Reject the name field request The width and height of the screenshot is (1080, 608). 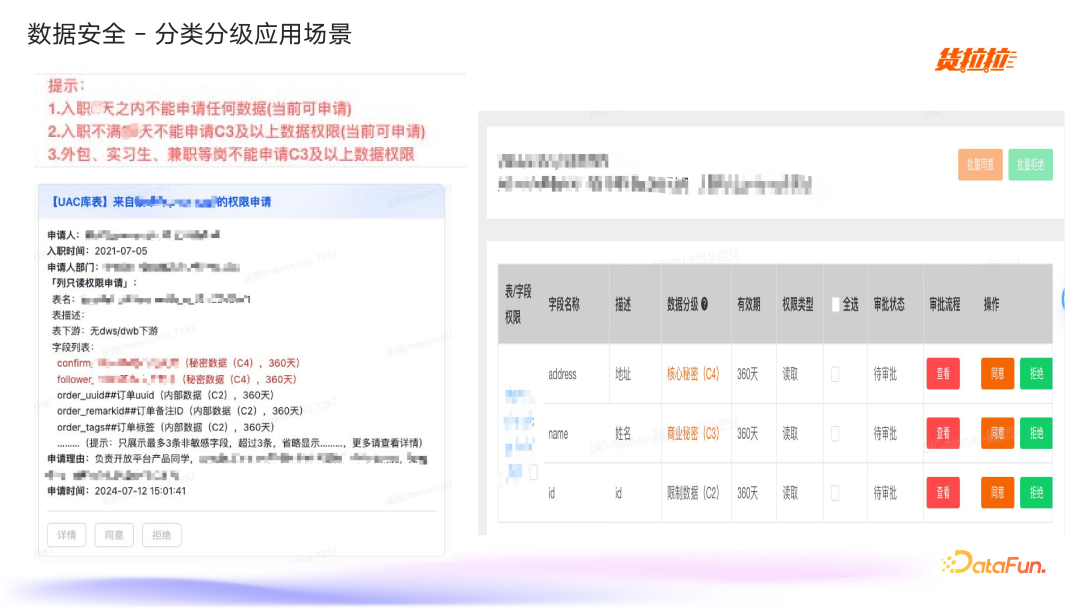1036,433
